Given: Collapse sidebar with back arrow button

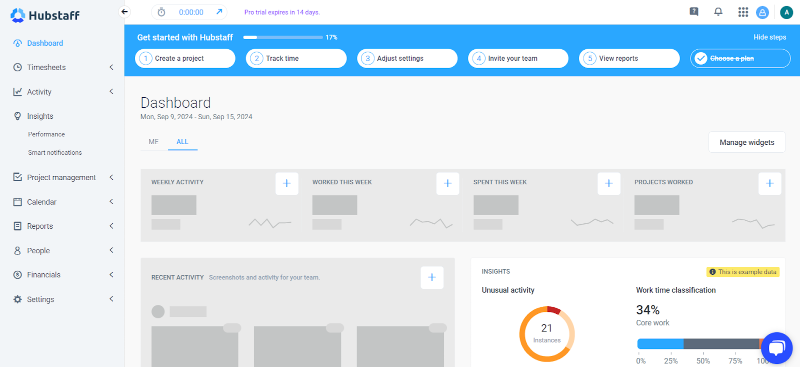Looking at the screenshot, I should click(124, 12).
